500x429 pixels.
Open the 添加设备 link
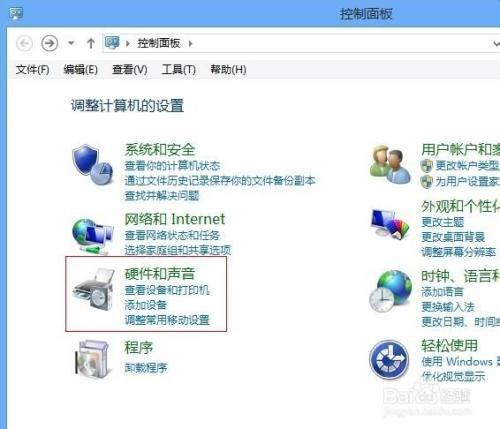(x=146, y=305)
